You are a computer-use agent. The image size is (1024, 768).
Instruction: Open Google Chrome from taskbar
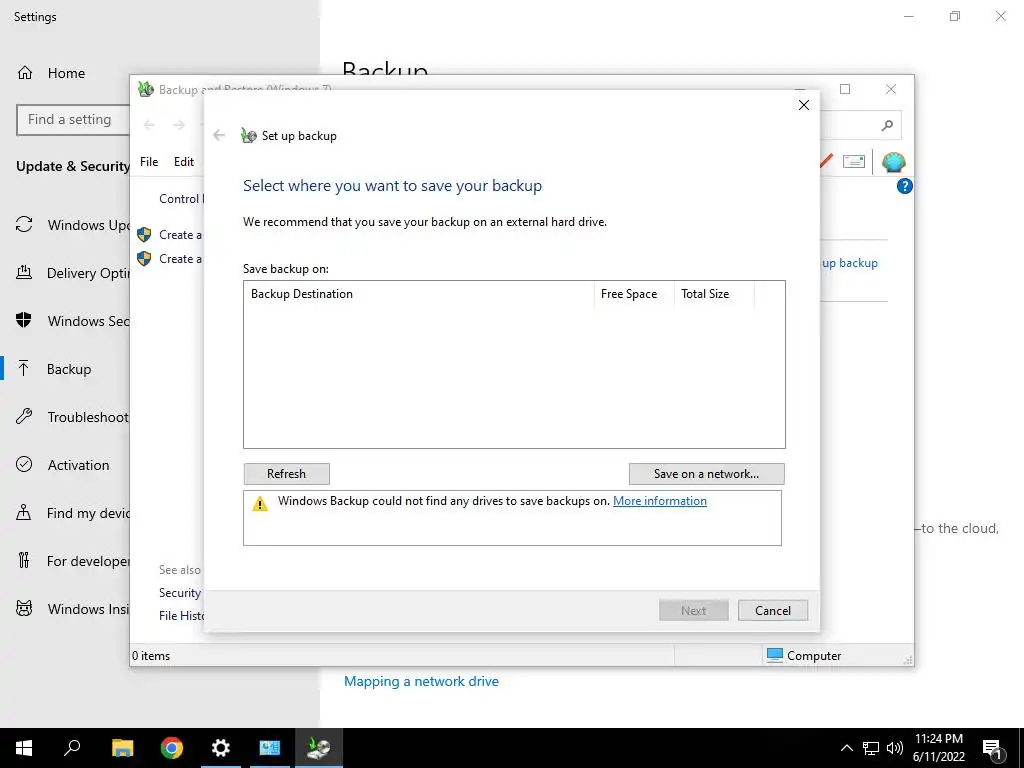(172, 748)
